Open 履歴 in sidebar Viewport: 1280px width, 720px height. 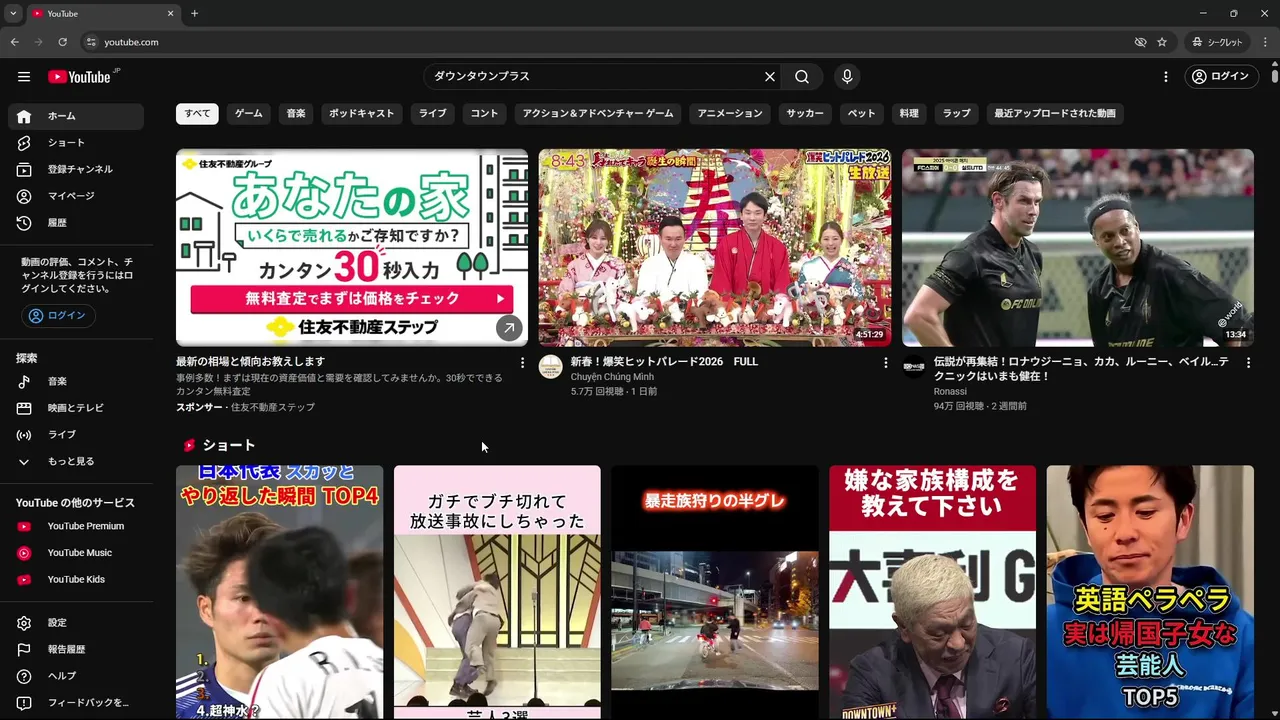[x=76, y=223]
